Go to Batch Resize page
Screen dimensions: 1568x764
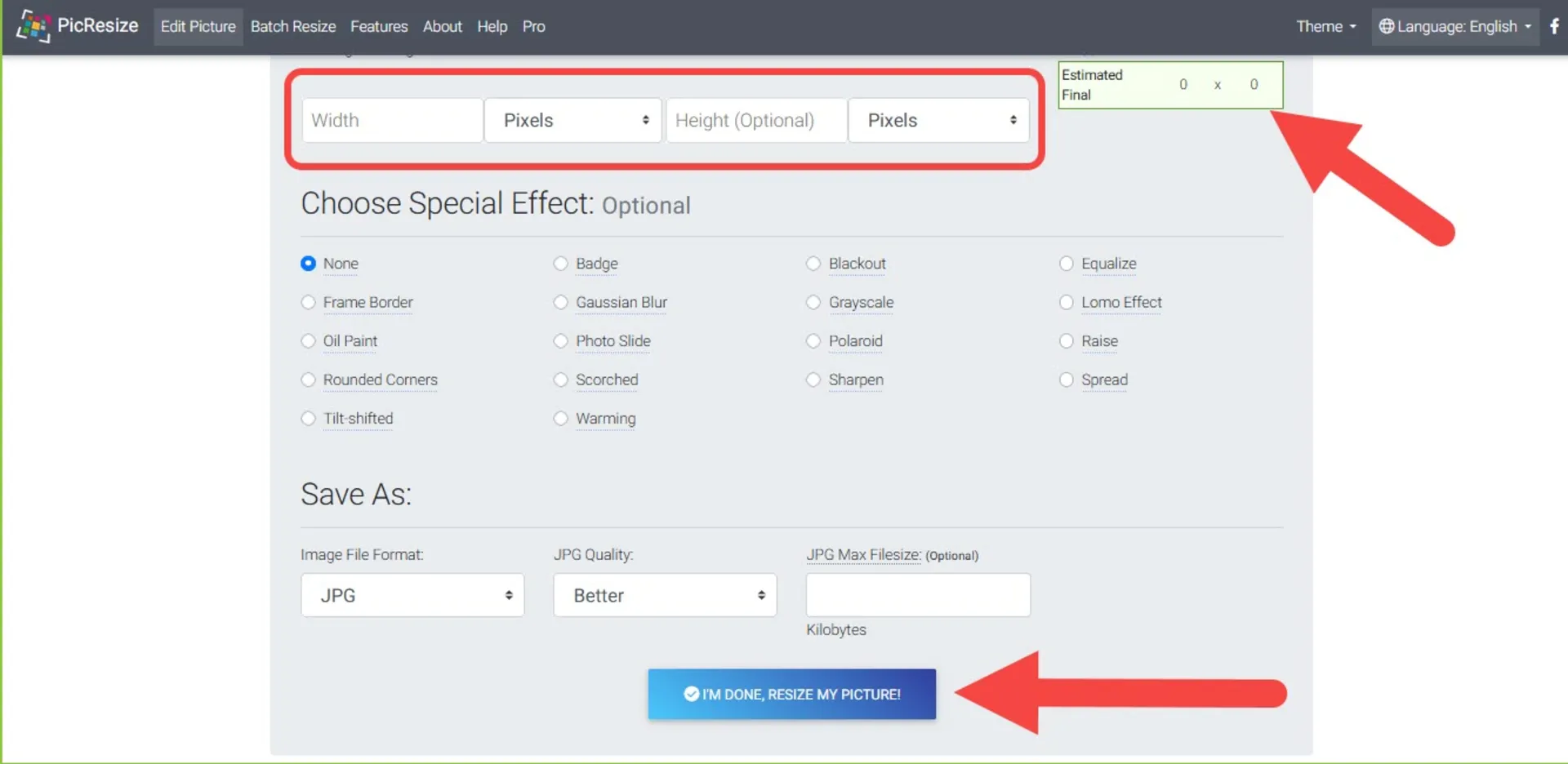coord(292,26)
